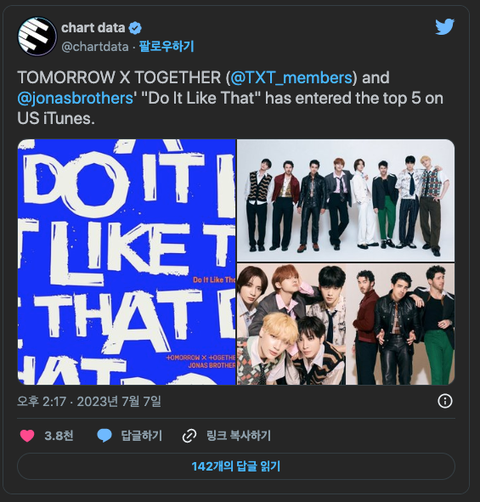Click the blue verified badge icon
This screenshot has height=502, width=480.
(135, 28)
